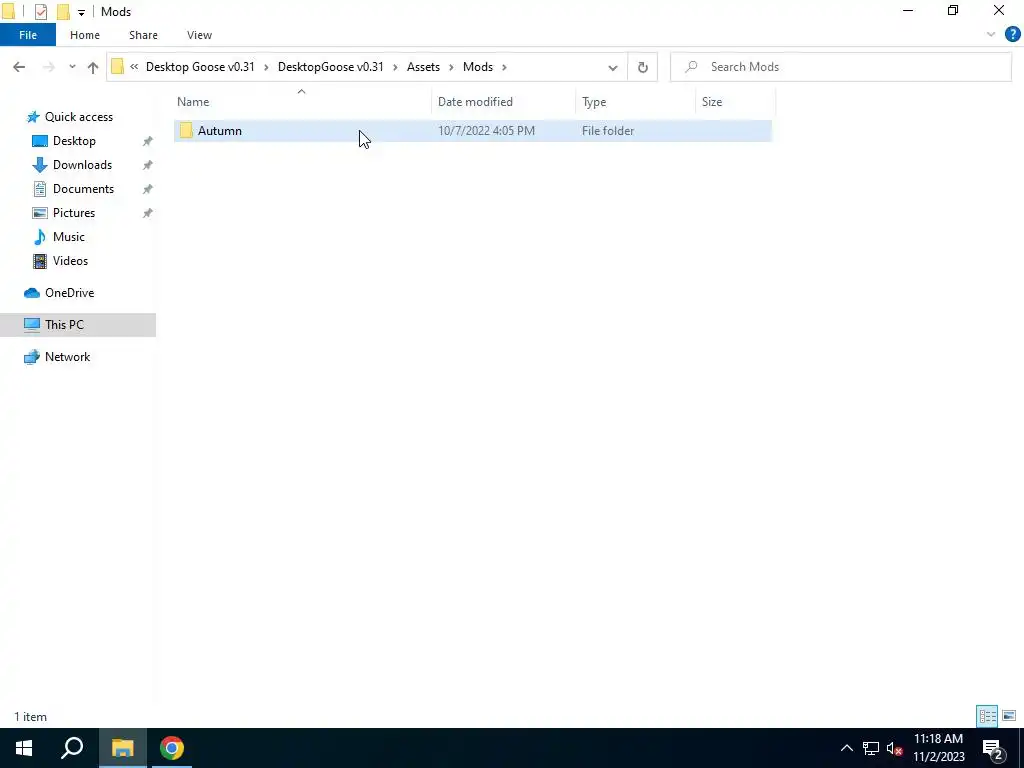
Task: Focus the Search Mods field
Action: click(x=841, y=67)
